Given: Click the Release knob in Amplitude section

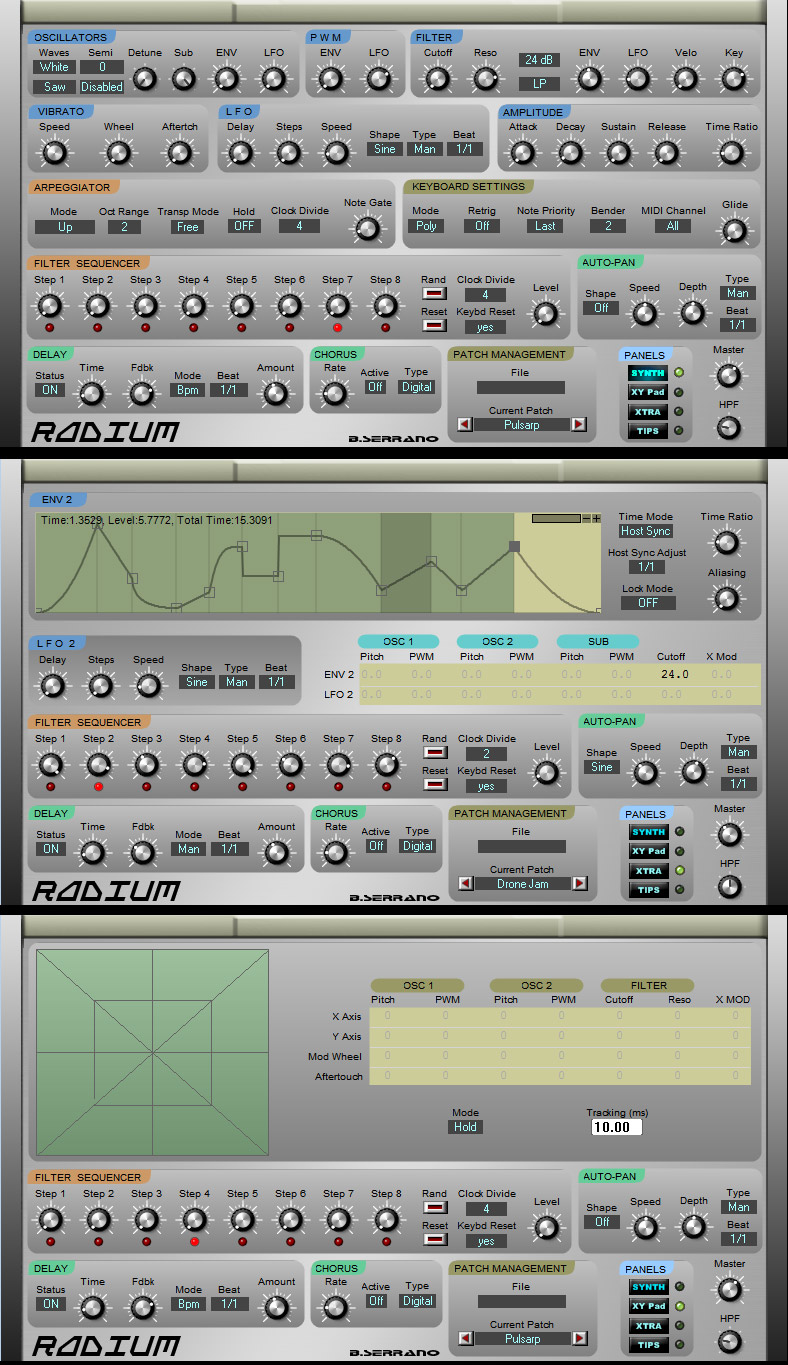Looking at the screenshot, I should pos(666,153).
